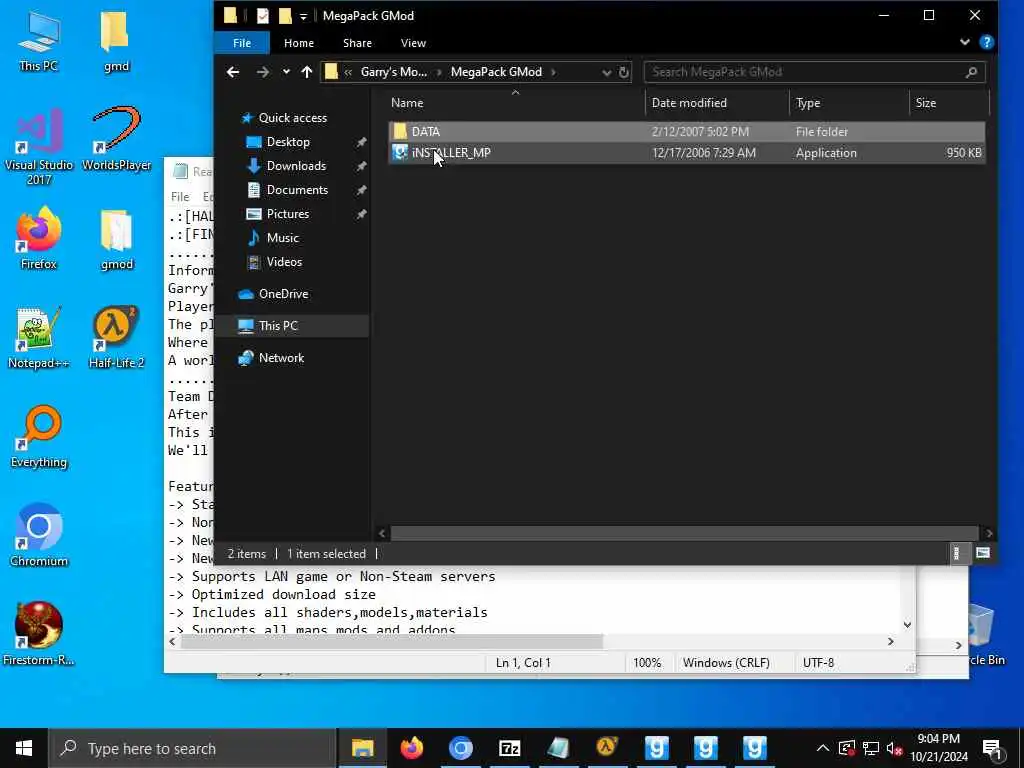Image resolution: width=1024 pixels, height=768 pixels.
Task: Open File Explorer in taskbar
Action: pyautogui.click(x=362, y=748)
